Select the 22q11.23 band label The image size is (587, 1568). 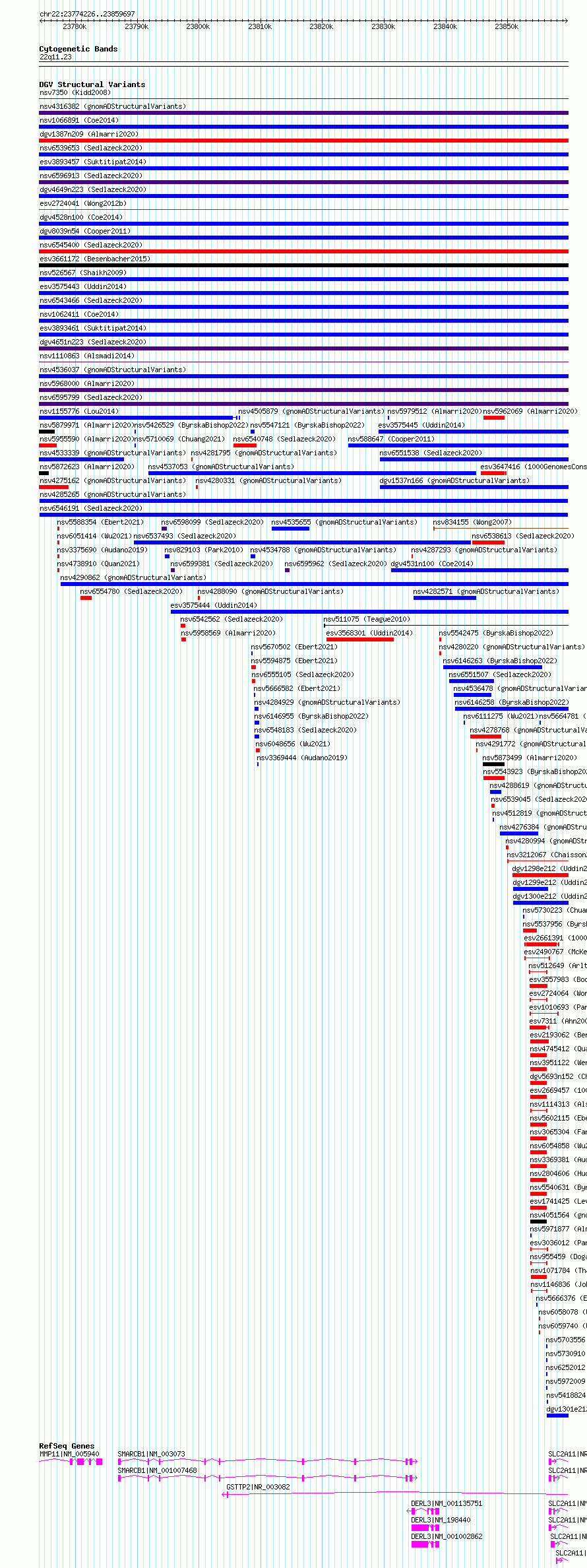tap(55, 57)
